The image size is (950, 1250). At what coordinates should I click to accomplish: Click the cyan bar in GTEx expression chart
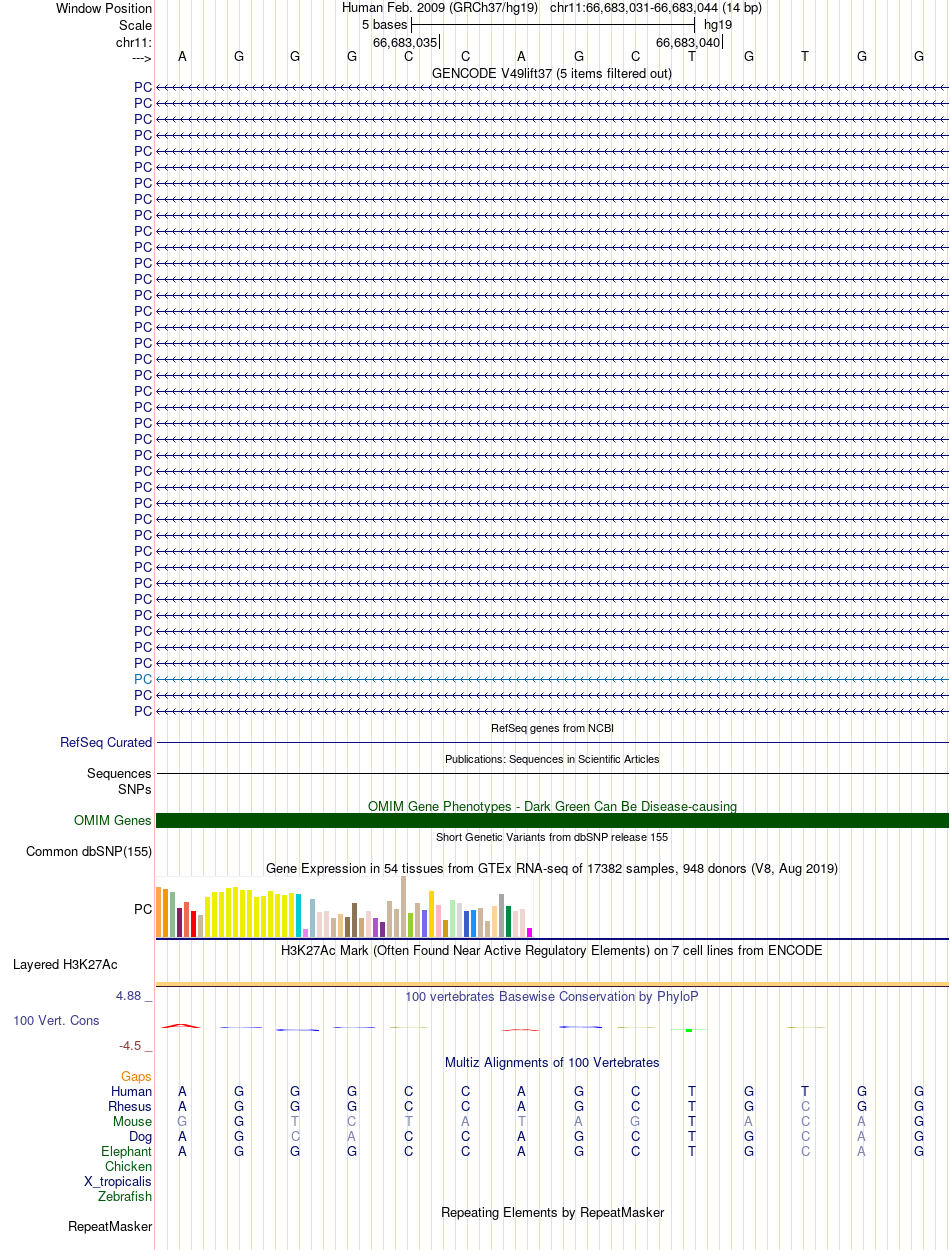299,916
